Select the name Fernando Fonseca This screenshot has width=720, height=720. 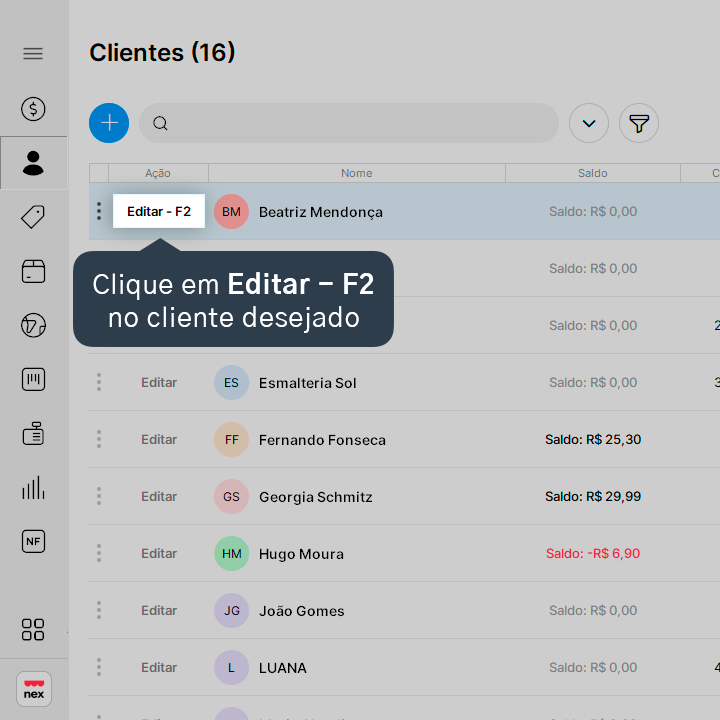pyautogui.click(x=322, y=440)
